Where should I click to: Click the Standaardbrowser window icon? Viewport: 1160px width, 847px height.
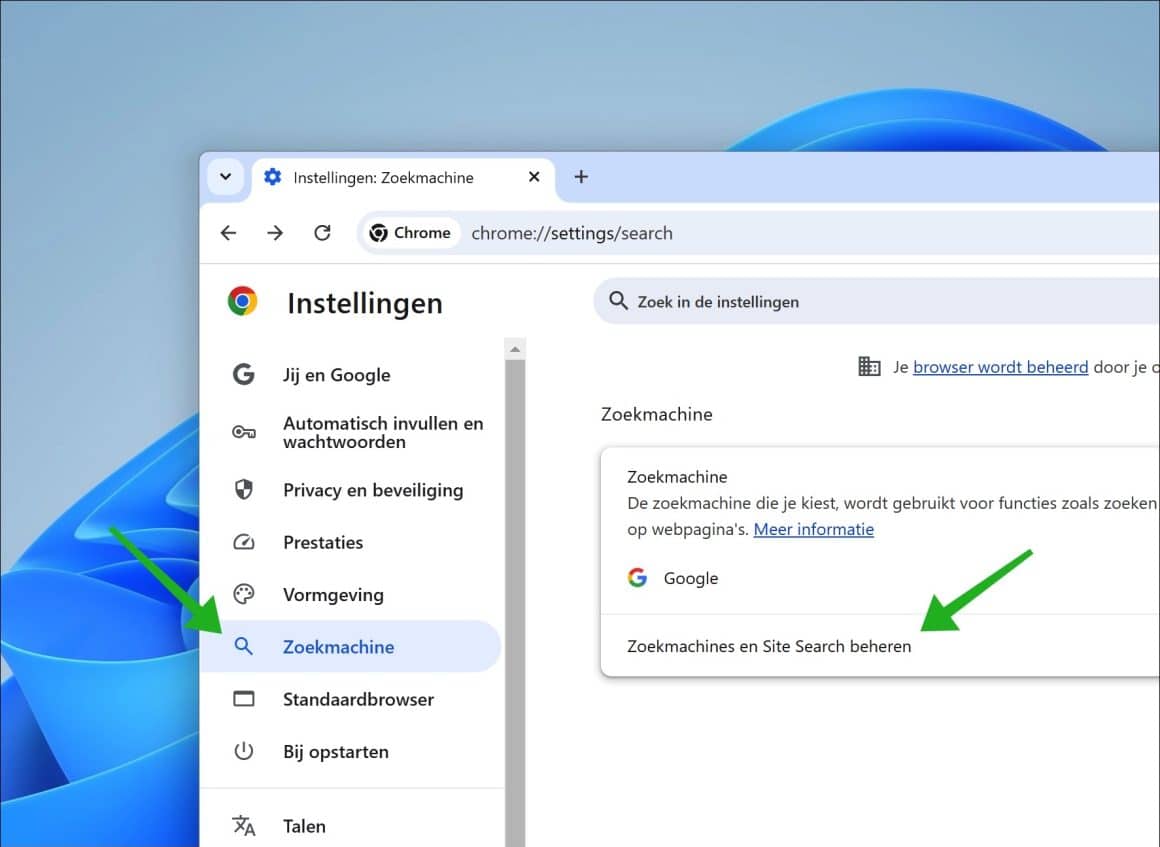244,699
